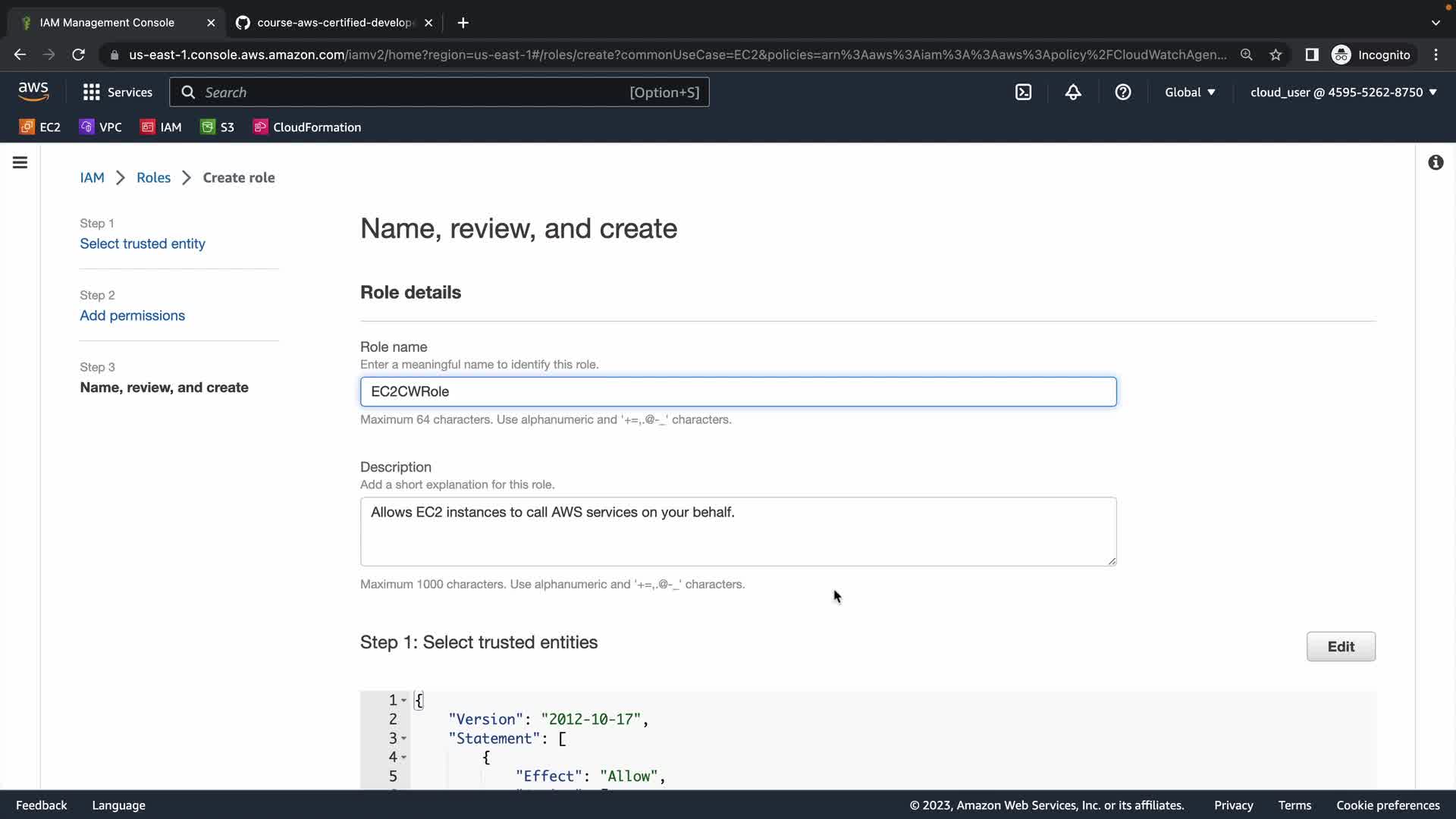This screenshot has height=819, width=1456.
Task: Open the info panel icon at right
Action: click(1435, 162)
